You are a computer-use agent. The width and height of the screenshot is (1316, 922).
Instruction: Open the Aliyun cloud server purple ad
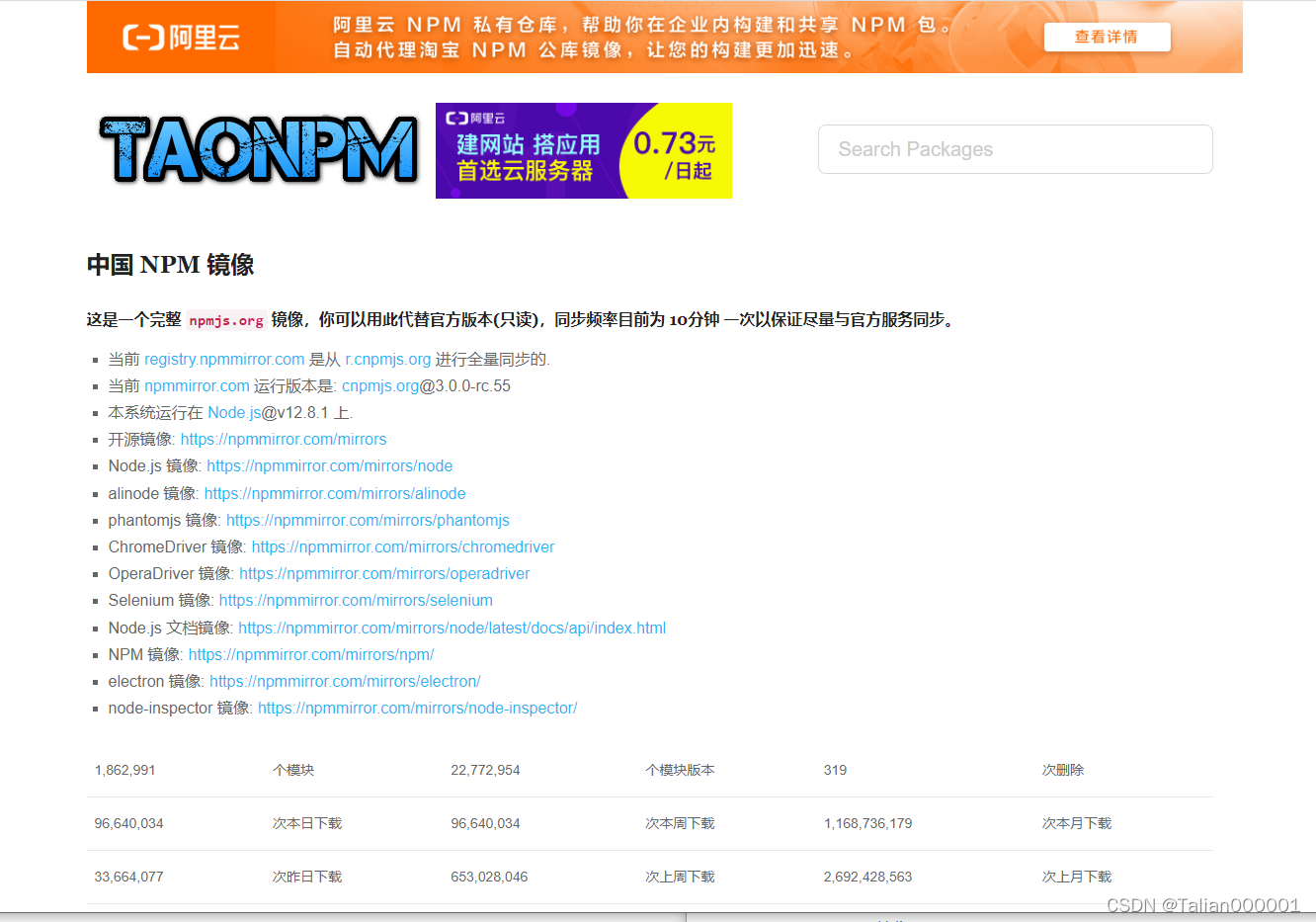click(584, 150)
